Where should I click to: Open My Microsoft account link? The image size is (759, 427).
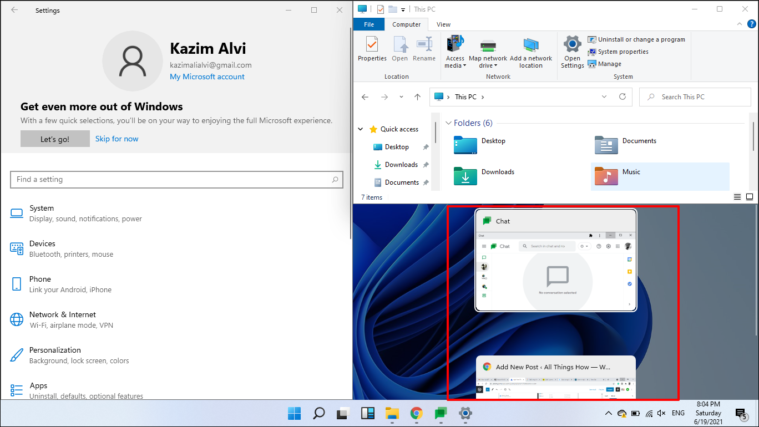207,76
